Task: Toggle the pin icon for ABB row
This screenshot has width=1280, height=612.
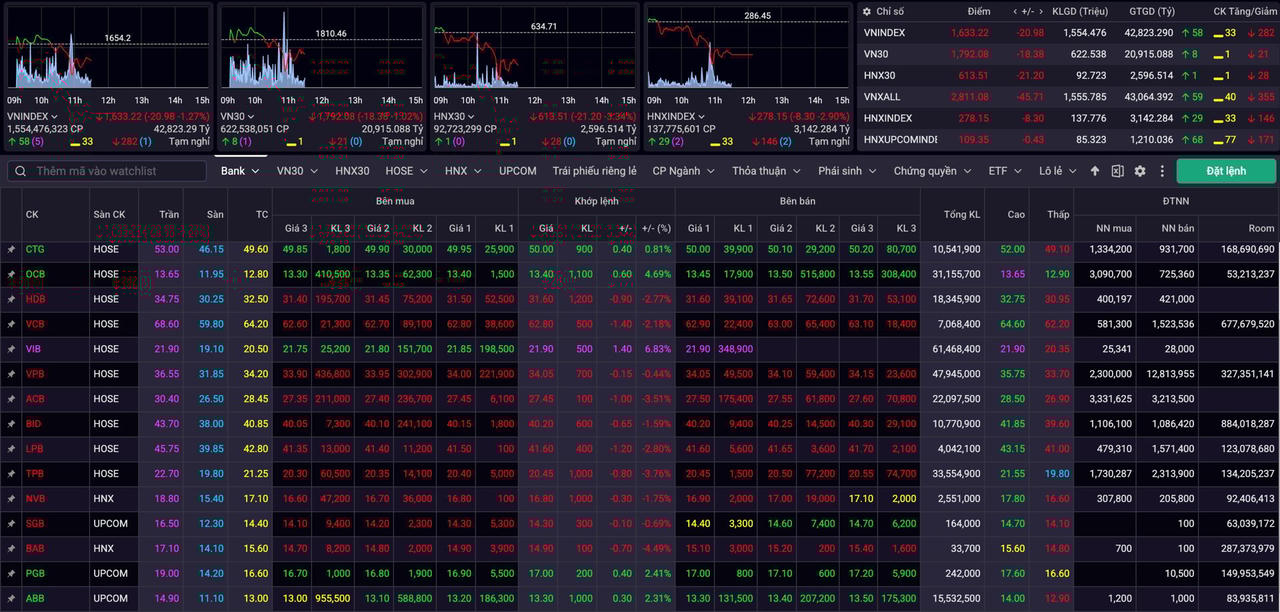Action: pos(11,599)
